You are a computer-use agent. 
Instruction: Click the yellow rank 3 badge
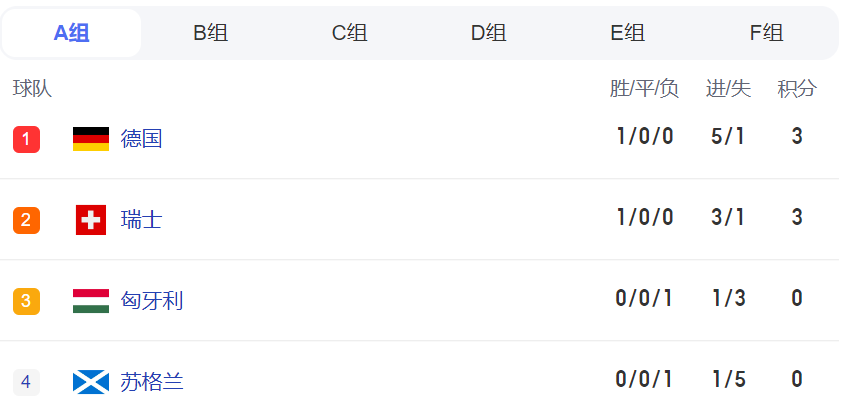pyautogui.click(x=26, y=301)
